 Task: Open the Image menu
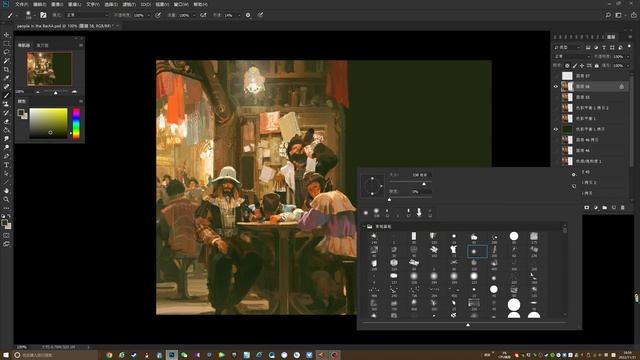pos(57,4)
